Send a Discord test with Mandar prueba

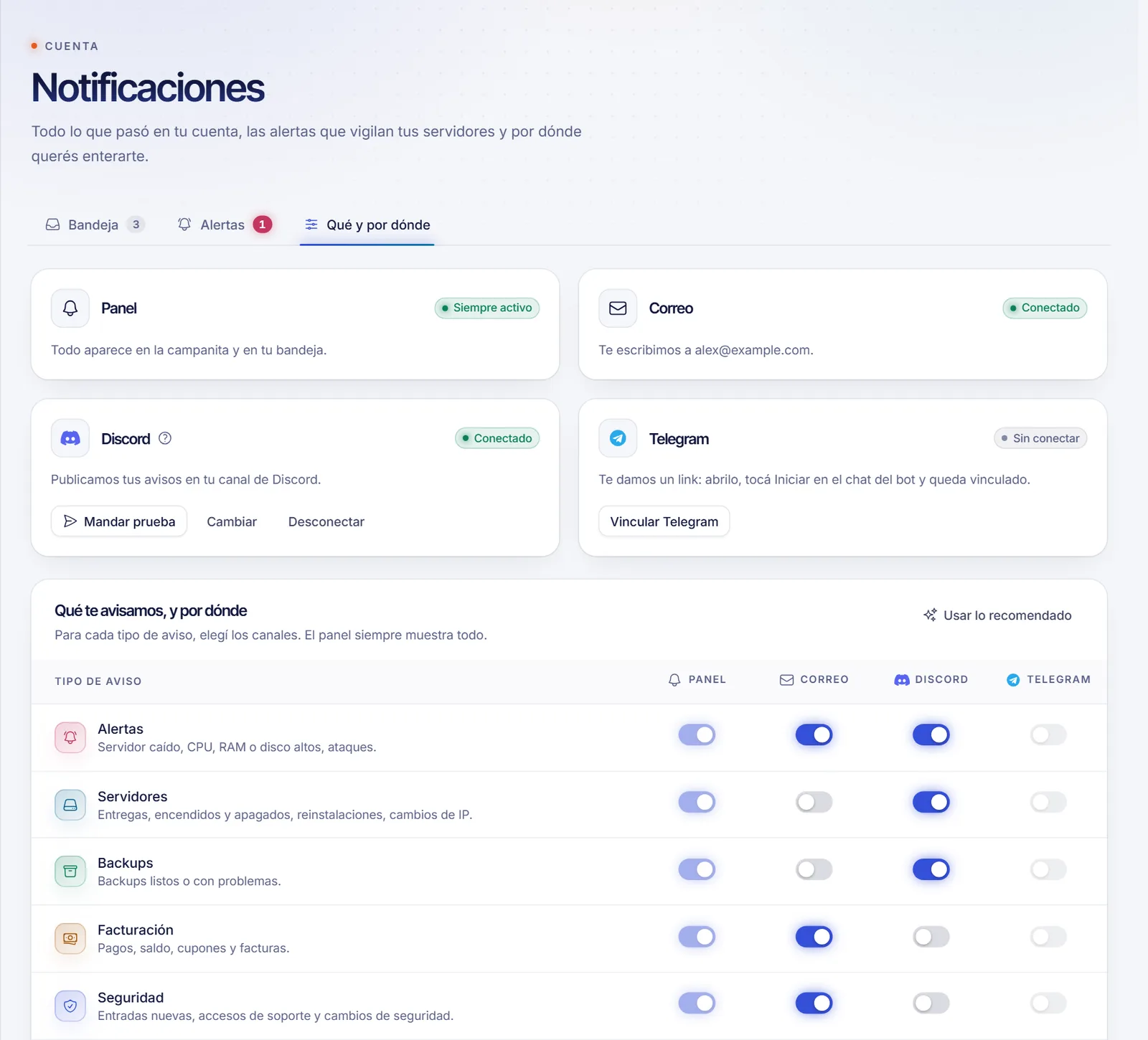[119, 521]
